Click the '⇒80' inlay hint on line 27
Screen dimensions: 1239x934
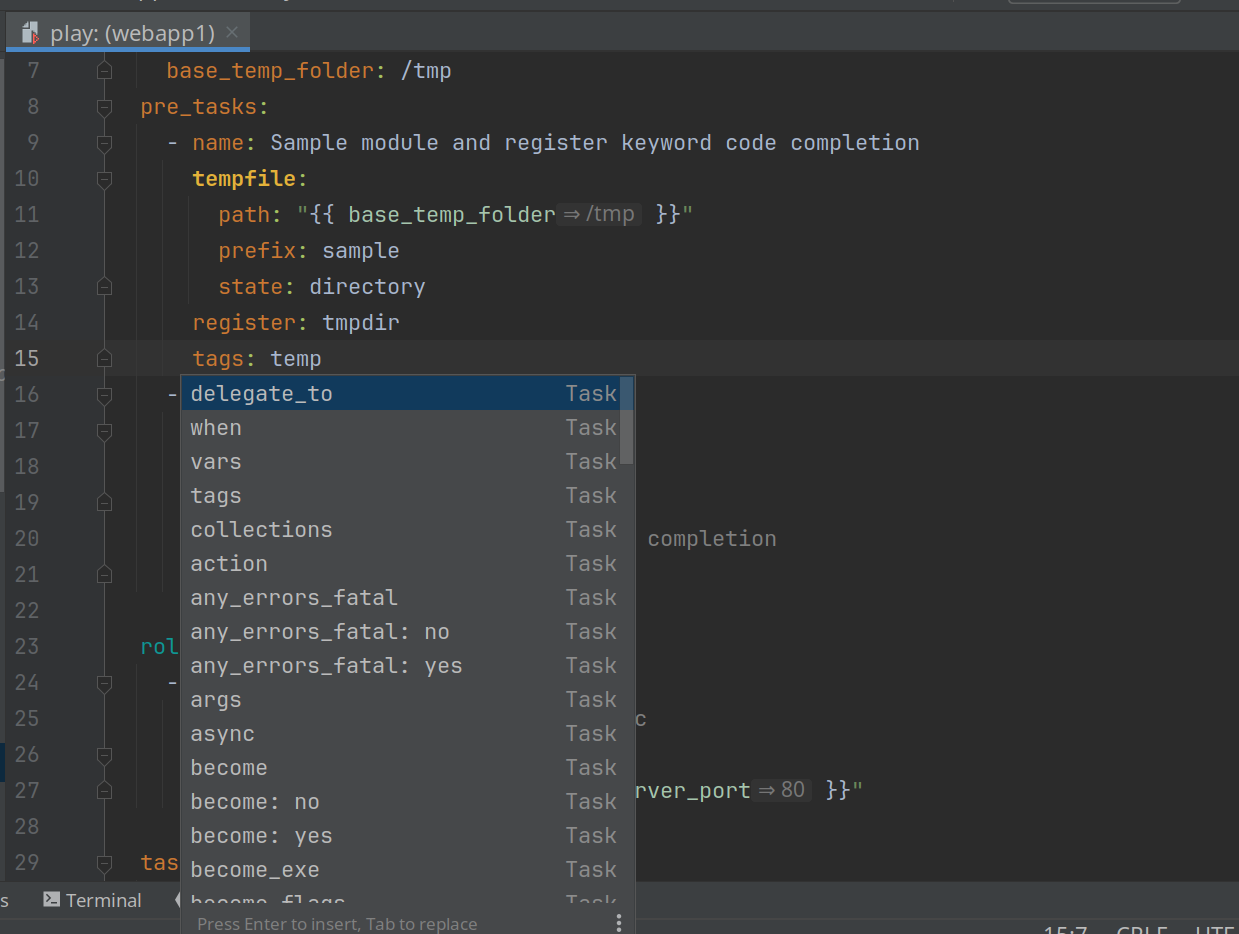782,791
